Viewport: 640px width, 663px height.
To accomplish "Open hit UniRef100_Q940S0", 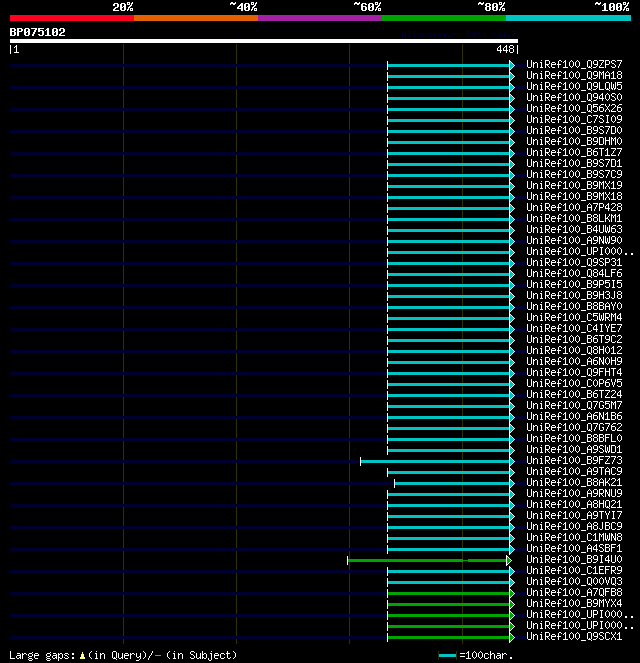I will (x=574, y=97).
